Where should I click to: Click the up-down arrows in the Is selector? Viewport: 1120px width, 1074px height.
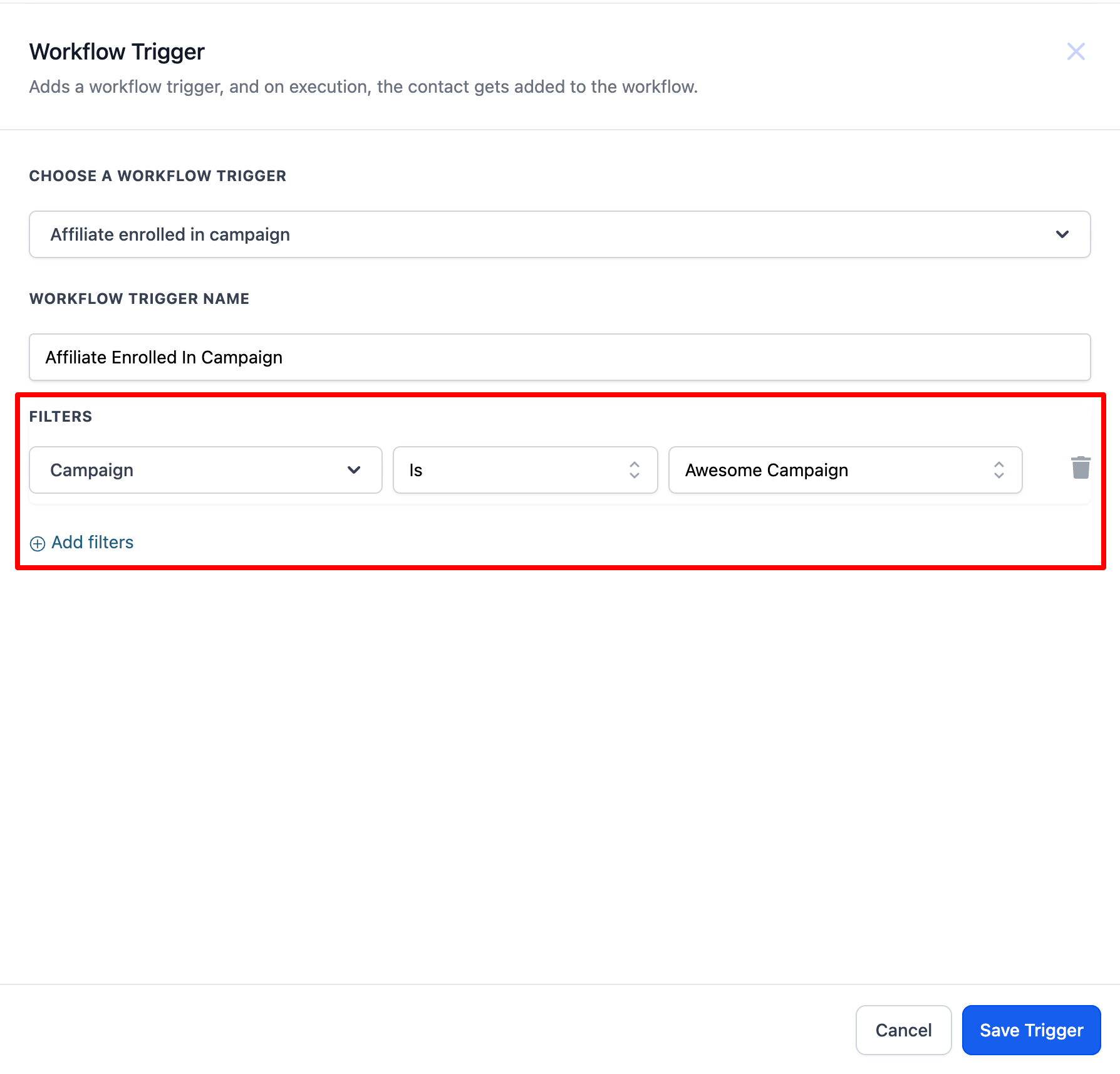pyautogui.click(x=634, y=470)
